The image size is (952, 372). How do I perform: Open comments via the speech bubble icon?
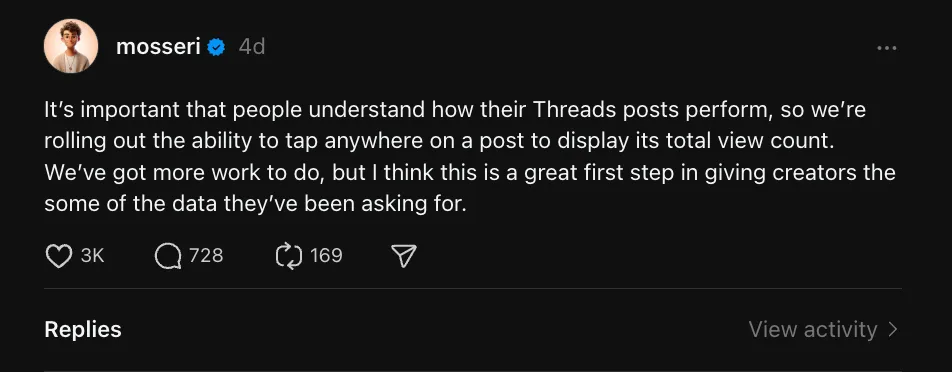point(168,256)
